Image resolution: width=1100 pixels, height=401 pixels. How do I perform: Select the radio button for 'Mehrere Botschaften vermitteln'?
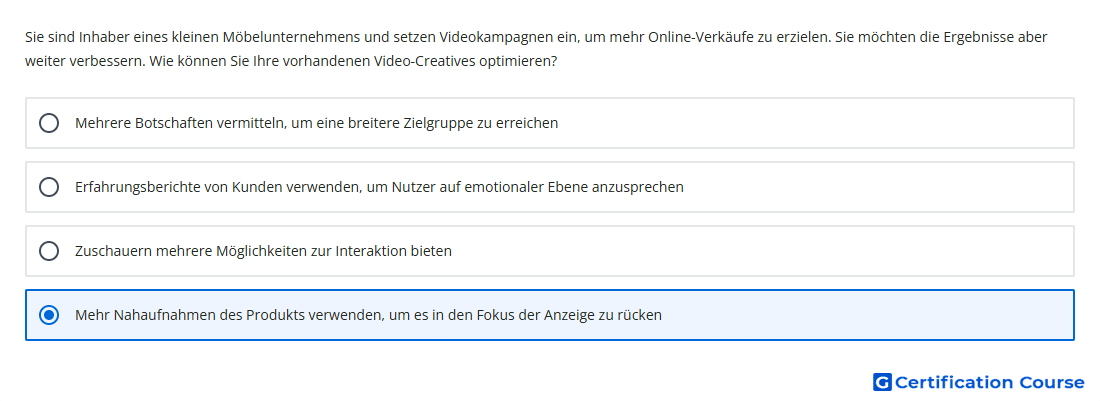tap(49, 123)
